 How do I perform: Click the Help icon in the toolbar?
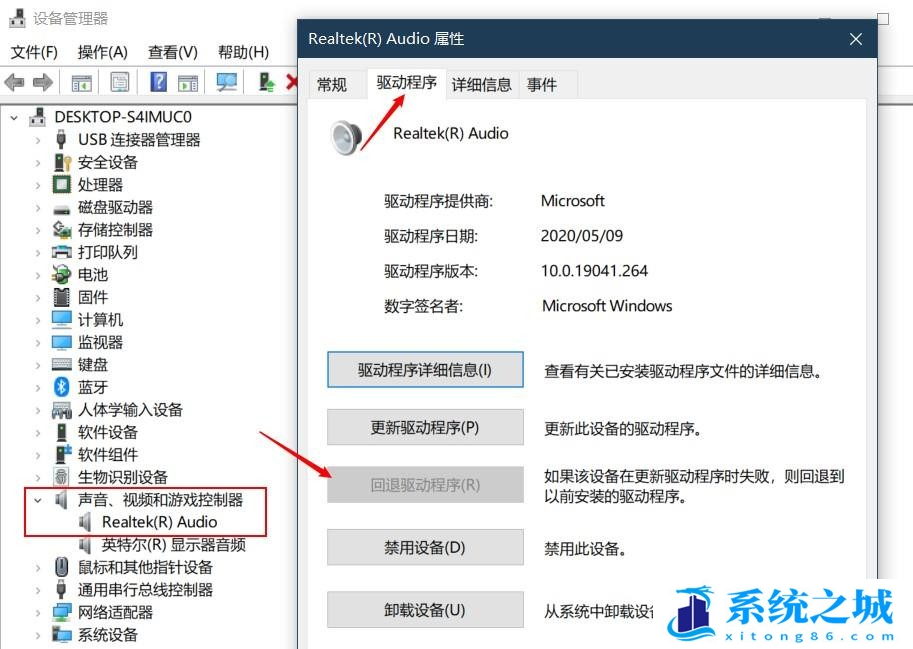pos(158,82)
